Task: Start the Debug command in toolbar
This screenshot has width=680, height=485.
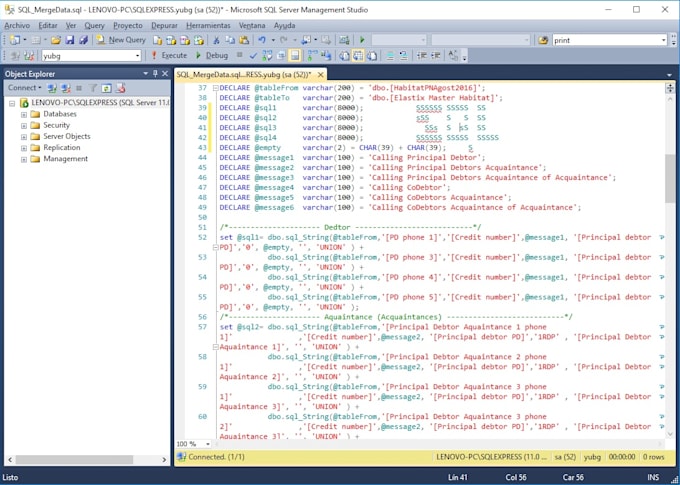Action: coord(213,56)
